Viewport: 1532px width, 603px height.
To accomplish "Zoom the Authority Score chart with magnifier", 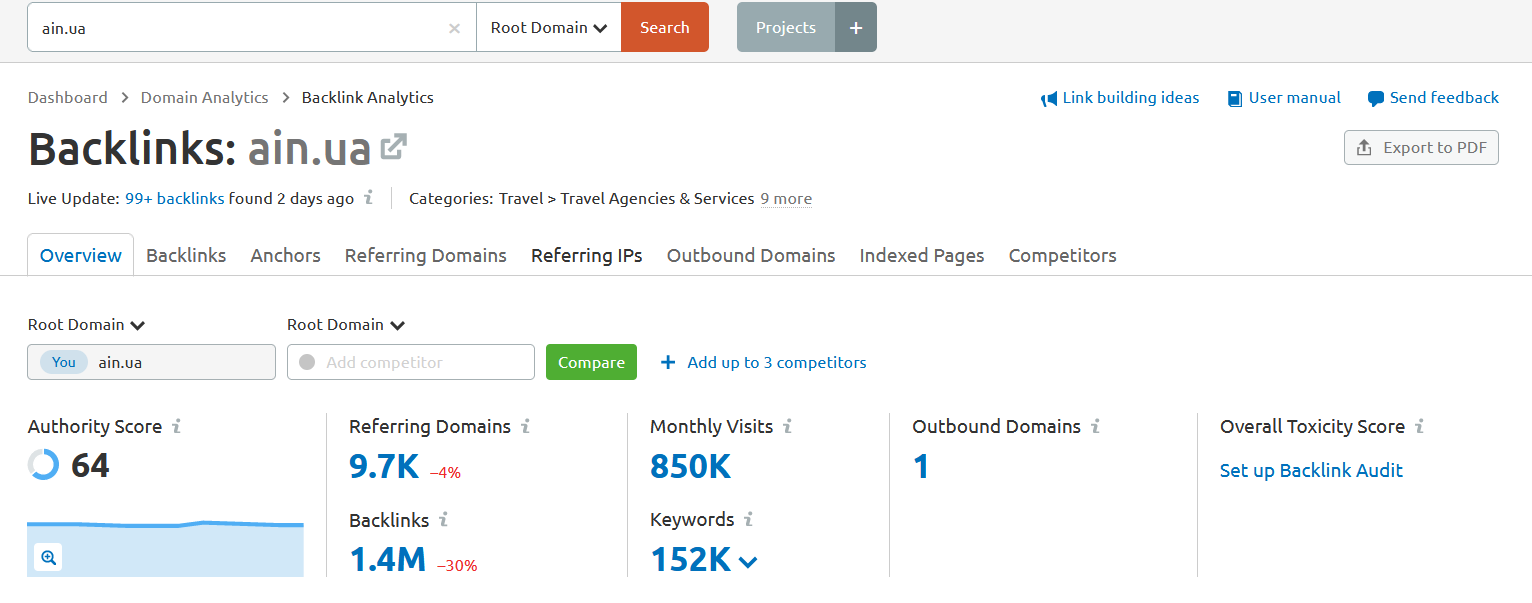I will pyautogui.click(x=48, y=557).
